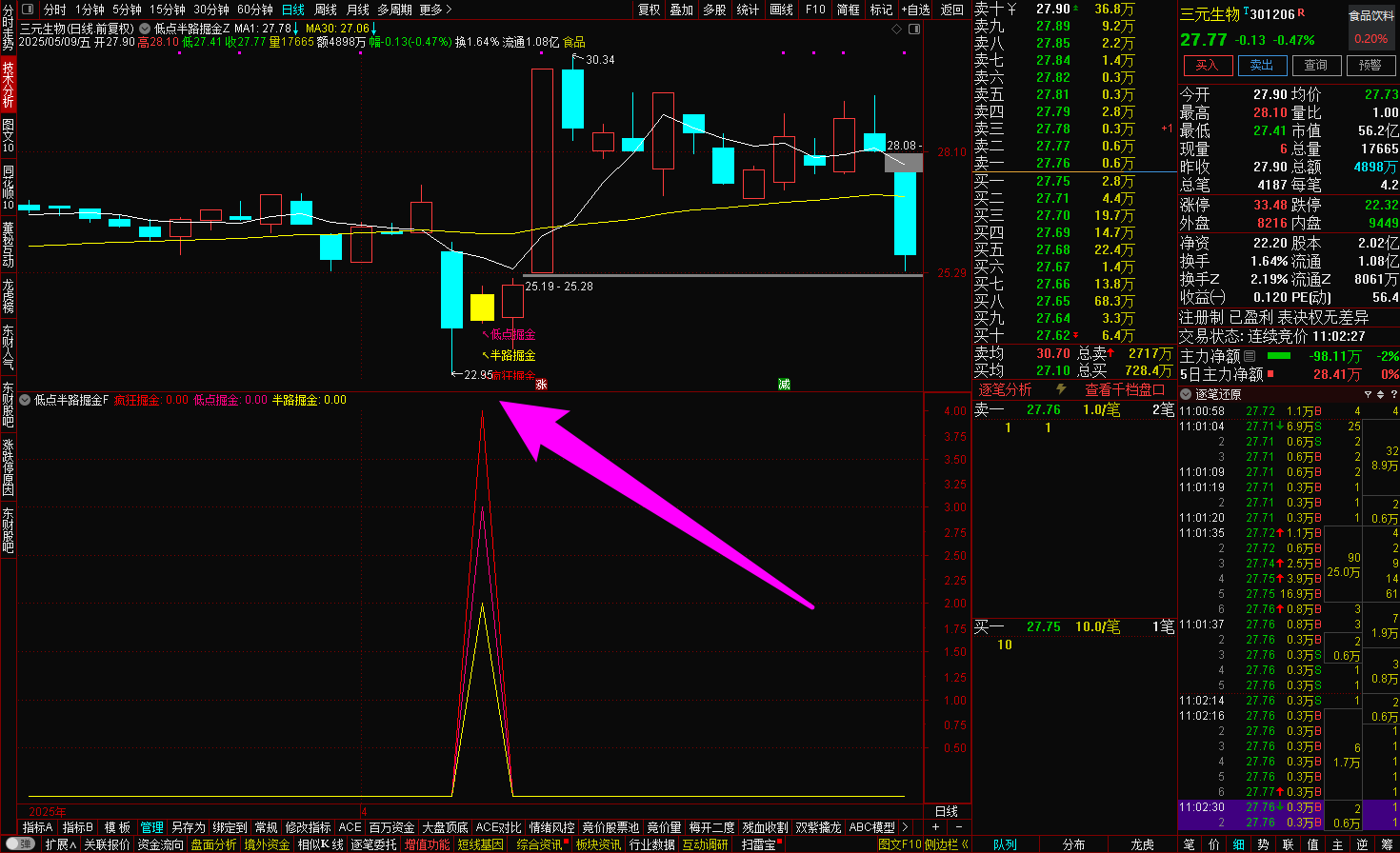Switch to 60分钟 period
The width and height of the screenshot is (1400, 853).
[255, 10]
